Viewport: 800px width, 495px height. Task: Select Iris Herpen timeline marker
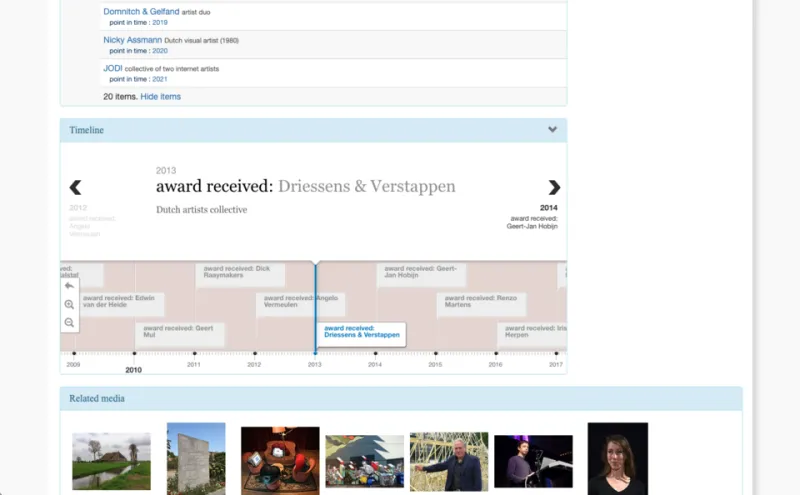click(532, 335)
